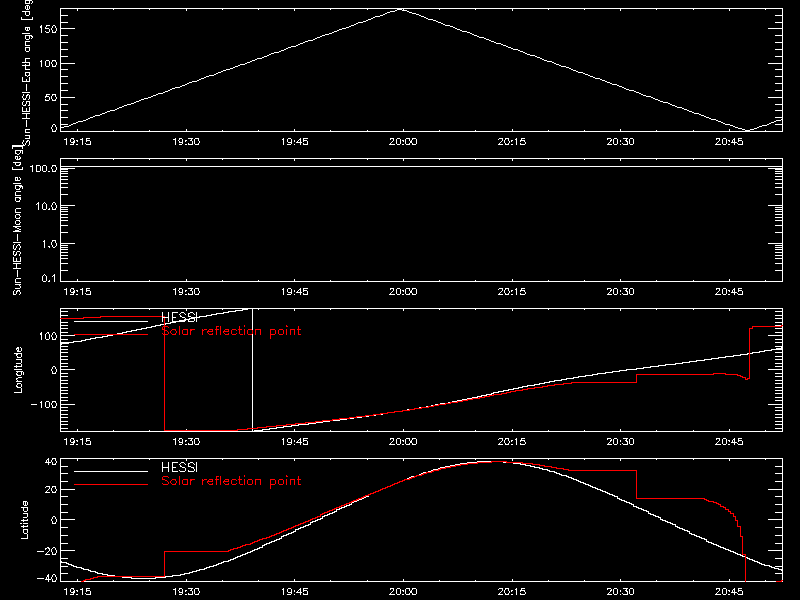The image size is (800, 600).
Task: Click the 20 tick in the Latitude plot
Action: click(52, 490)
